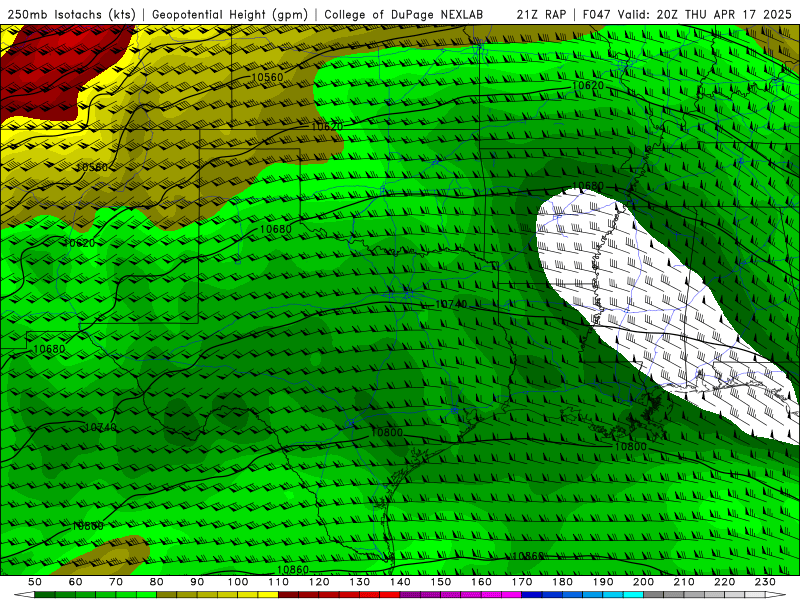The height and width of the screenshot is (600, 800).
Task: Click the "20Z THU APR 17 2025" valid time
Action: [724, 14]
